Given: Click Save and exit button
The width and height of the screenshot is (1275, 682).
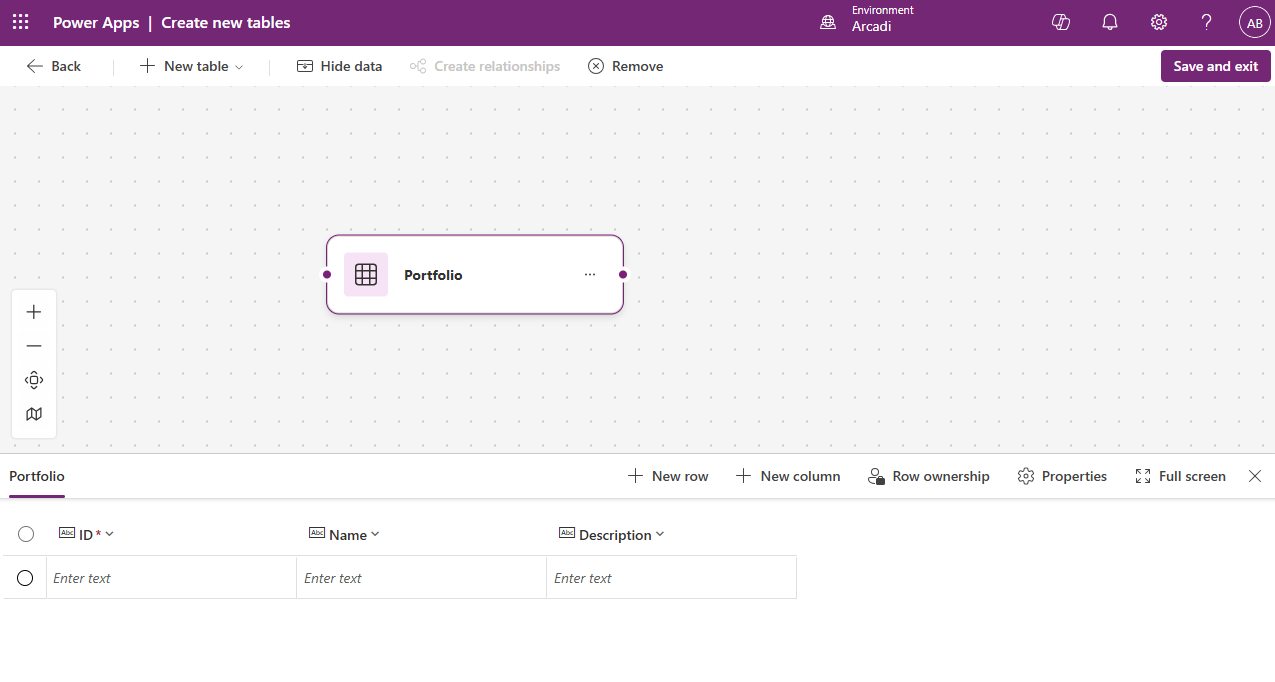Looking at the screenshot, I should (1216, 66).
